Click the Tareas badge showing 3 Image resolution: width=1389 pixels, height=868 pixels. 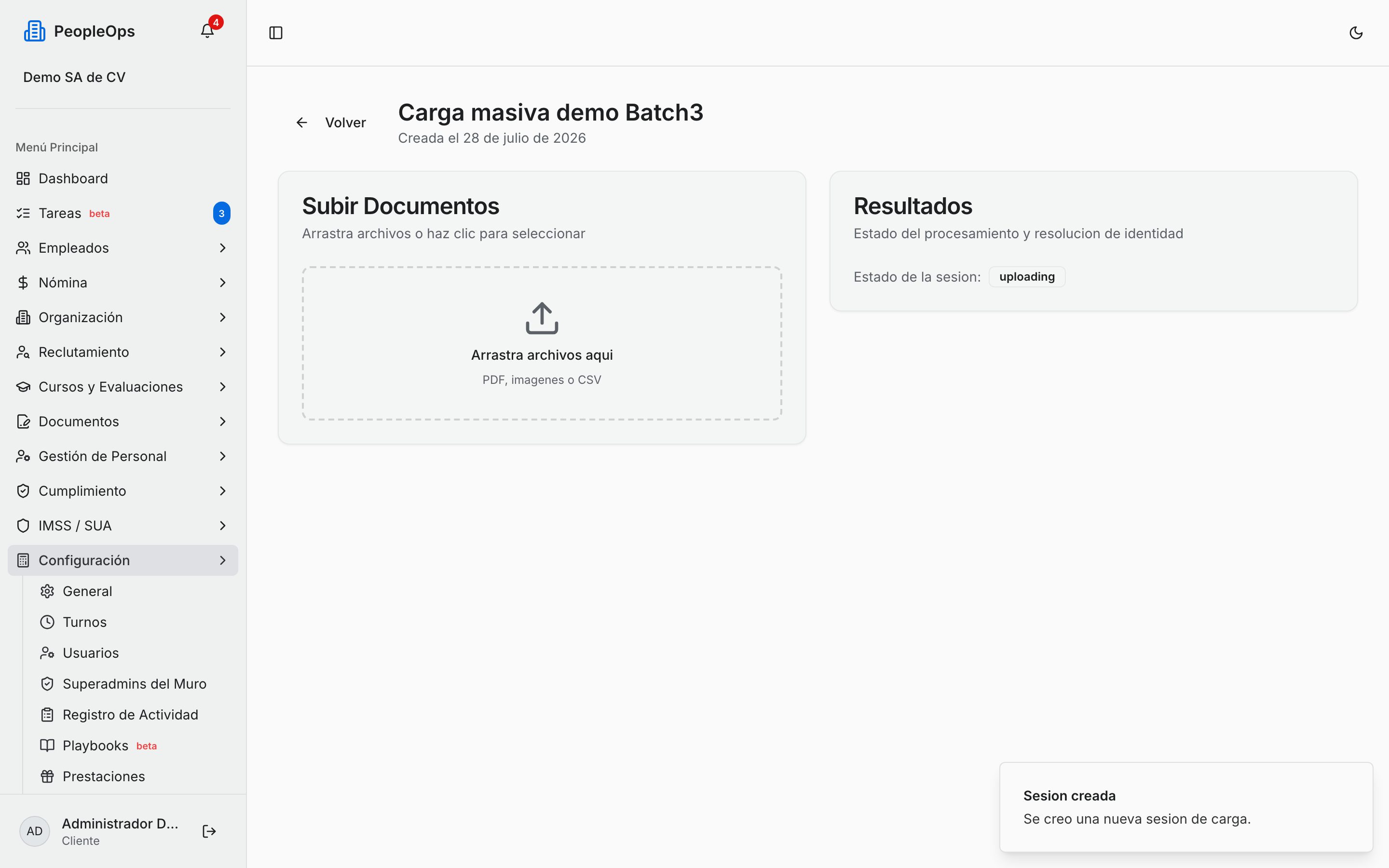pyautogui.click(x=221, y=213)
